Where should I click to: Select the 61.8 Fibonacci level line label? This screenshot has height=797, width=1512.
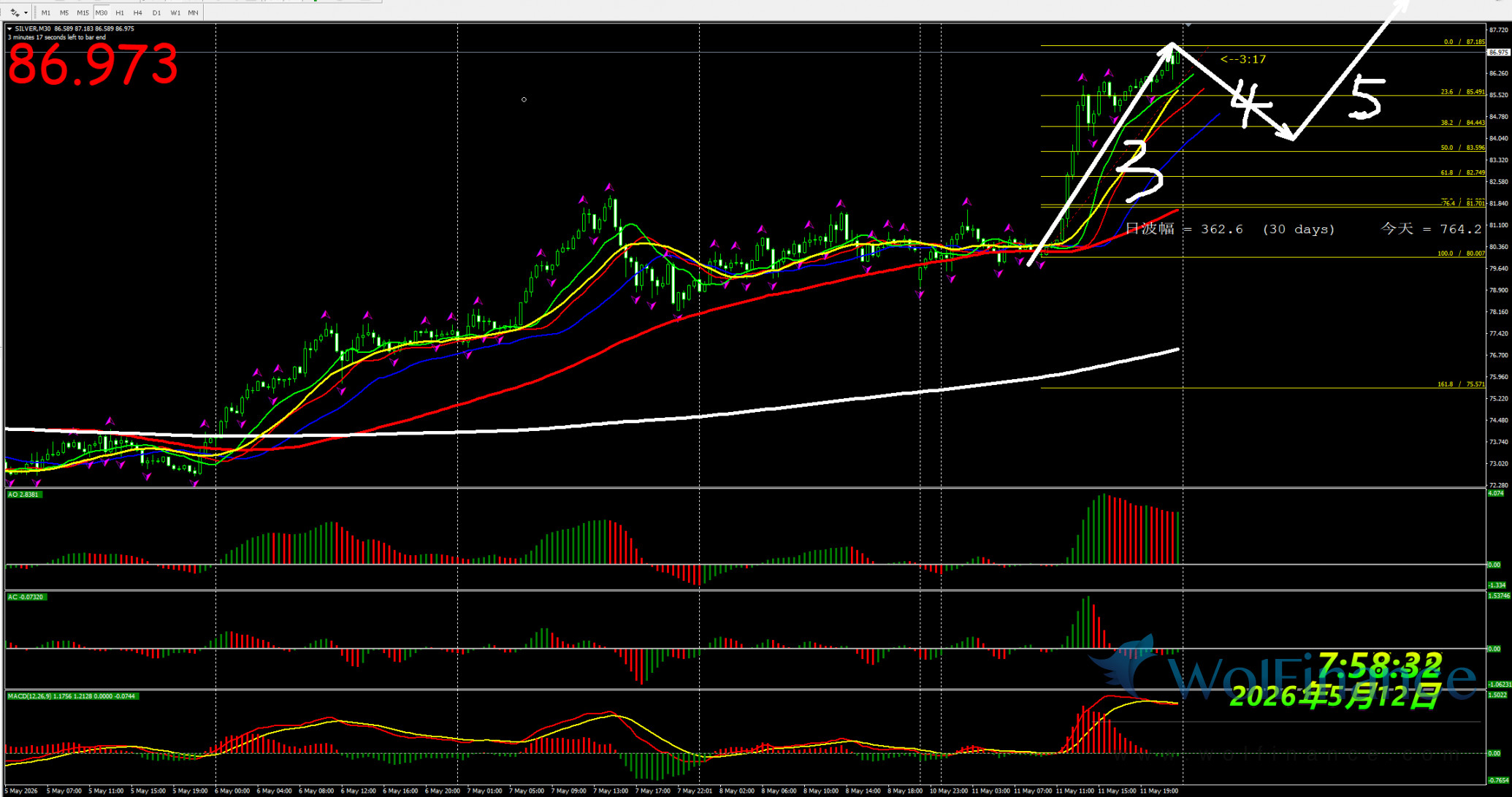click(x=1462, y=172)
